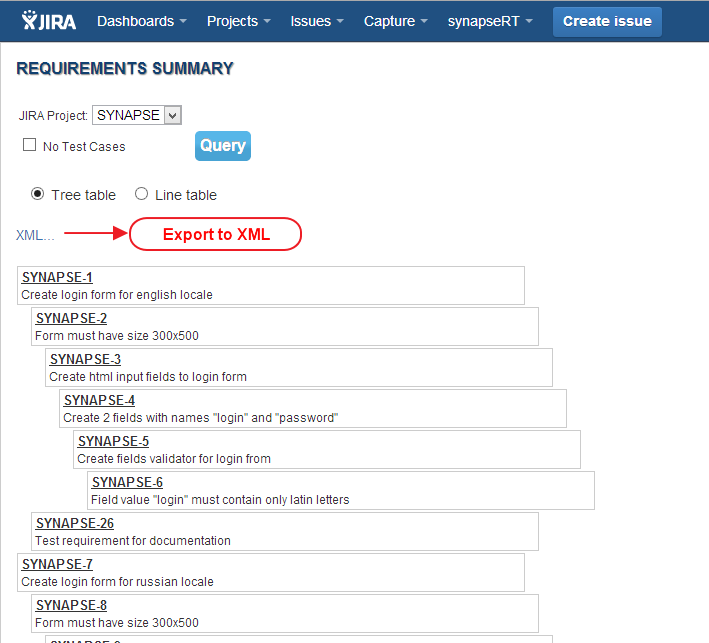Open the SYNAPSE-2 requirement link
The image size is (709, 643).
[x=71, y=318]
